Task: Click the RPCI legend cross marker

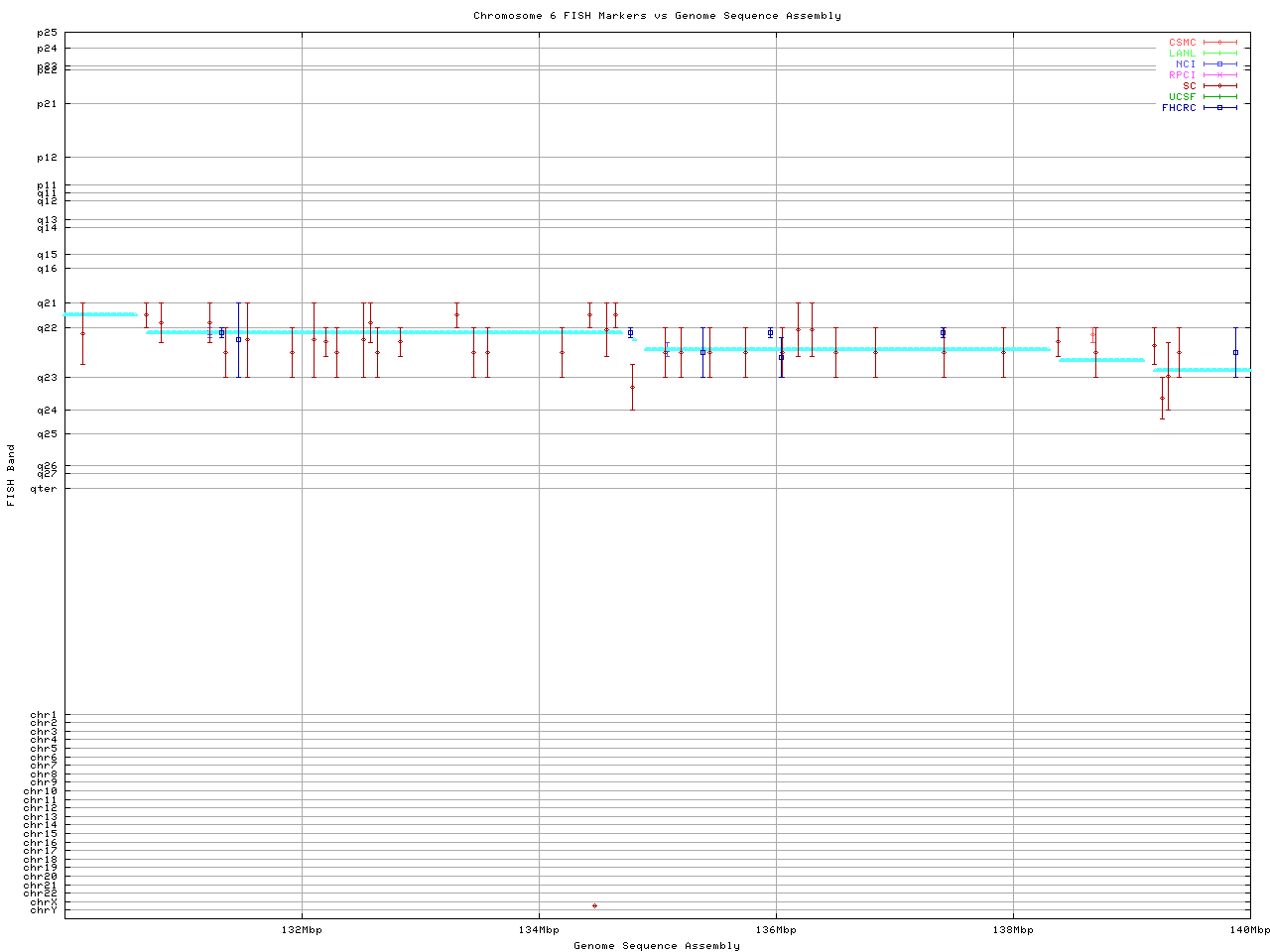Action: [1219, 75]
